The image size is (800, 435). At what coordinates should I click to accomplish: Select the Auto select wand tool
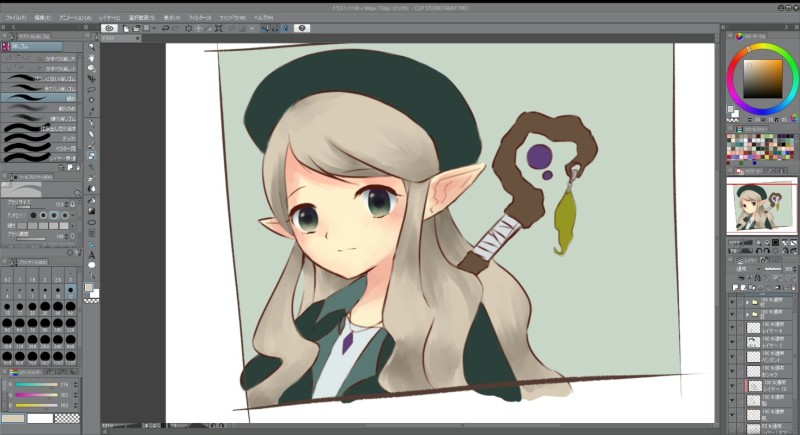coord(92,100)
